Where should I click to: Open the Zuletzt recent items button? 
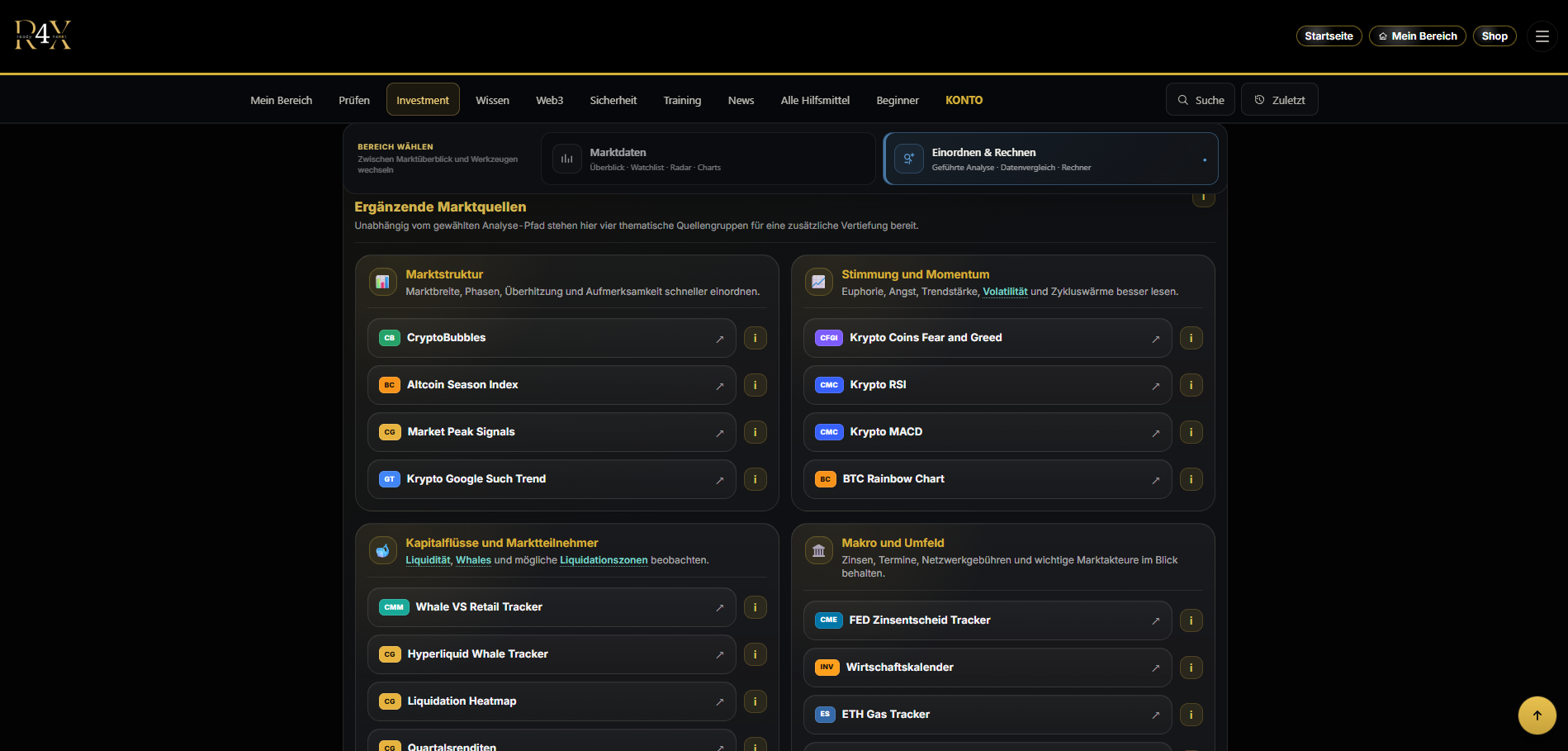(x=1279, y=99)
